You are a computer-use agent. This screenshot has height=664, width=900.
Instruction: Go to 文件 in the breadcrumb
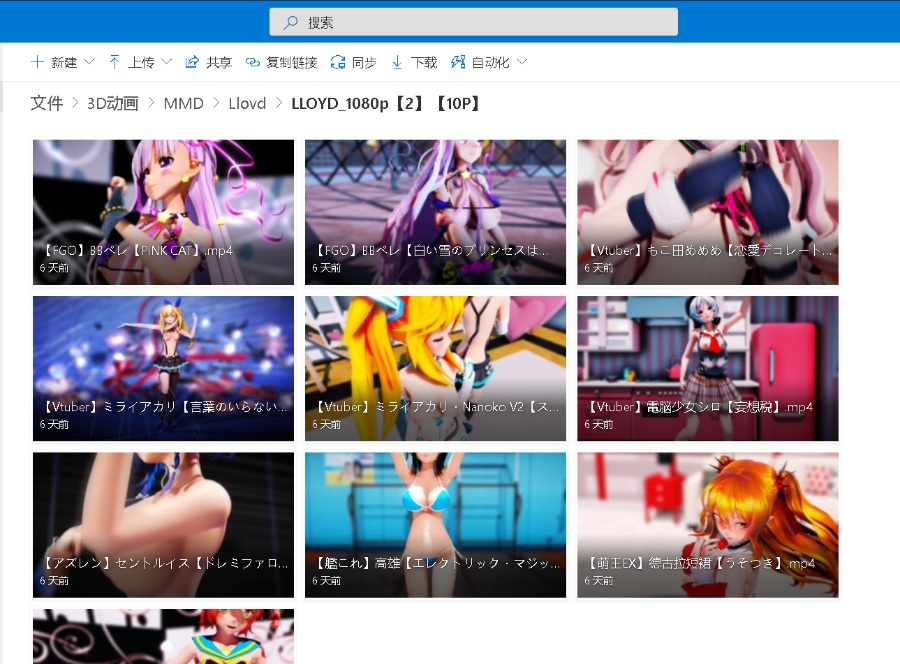tap(47, 103)
